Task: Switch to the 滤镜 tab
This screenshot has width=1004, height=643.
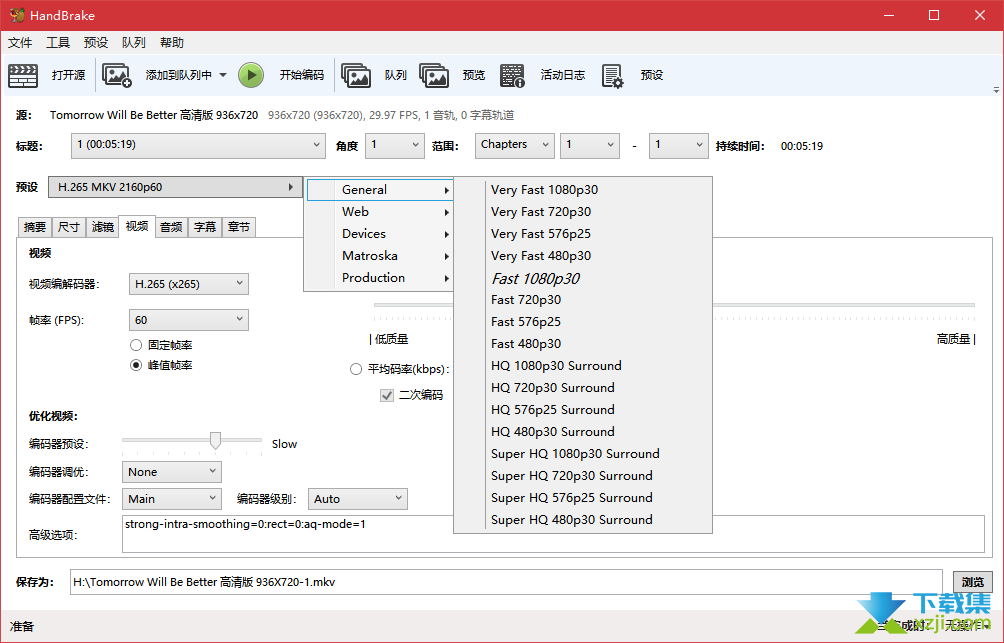Action: pos(102,227)
